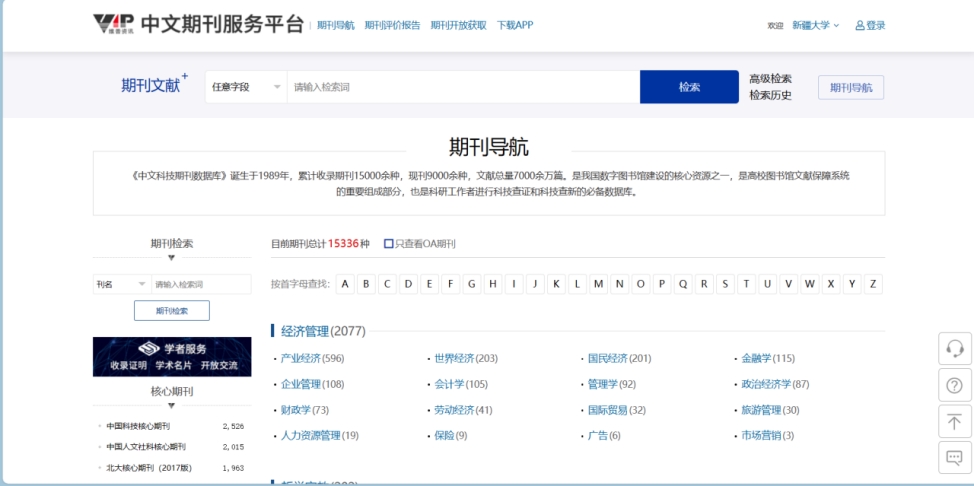The width and height of the screenshot is (974, 486).
Task: Open 高级检索 link
Action: tap(770, 79)
